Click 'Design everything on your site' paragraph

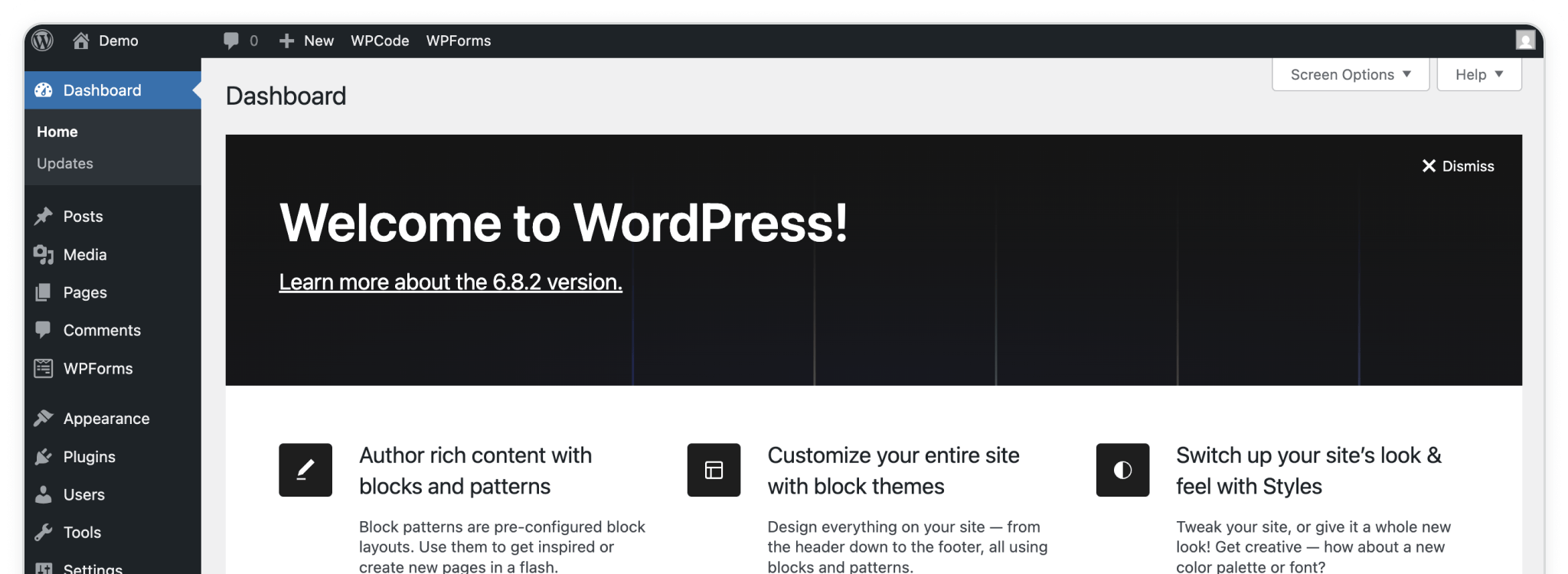[907, 546]
